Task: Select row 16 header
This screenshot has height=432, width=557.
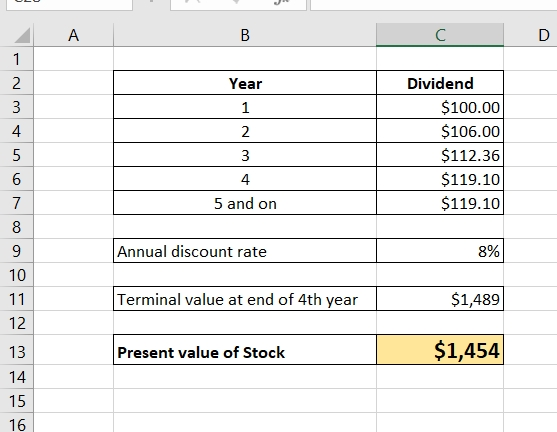Action: coord(17,423)
